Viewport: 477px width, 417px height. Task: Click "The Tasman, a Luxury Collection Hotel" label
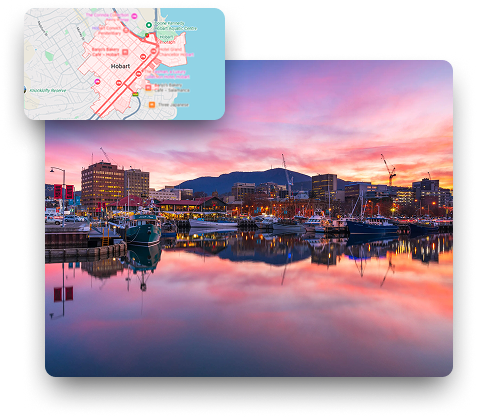coord(167,74)
